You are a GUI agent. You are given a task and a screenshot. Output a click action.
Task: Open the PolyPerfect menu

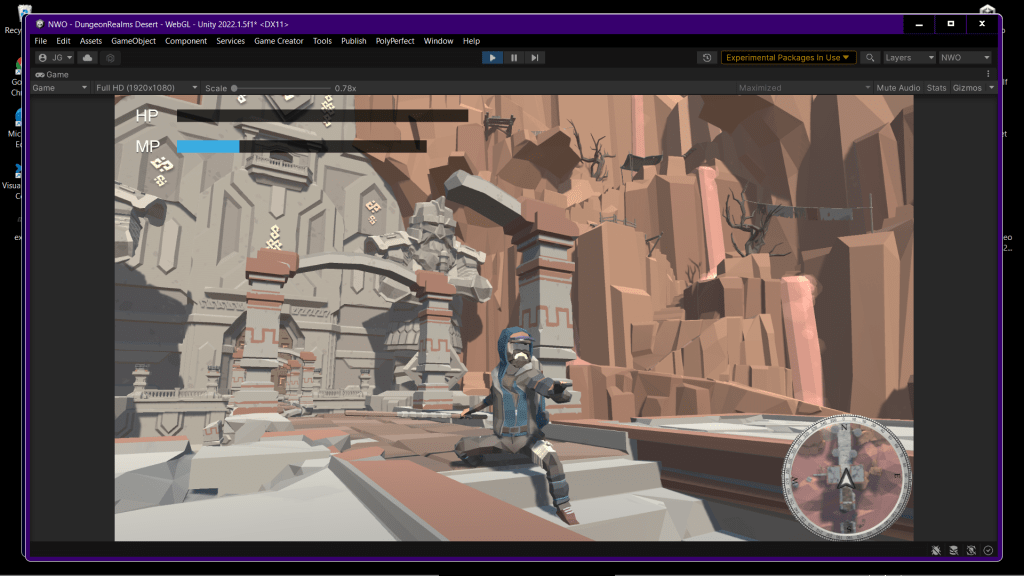point(395,41)
